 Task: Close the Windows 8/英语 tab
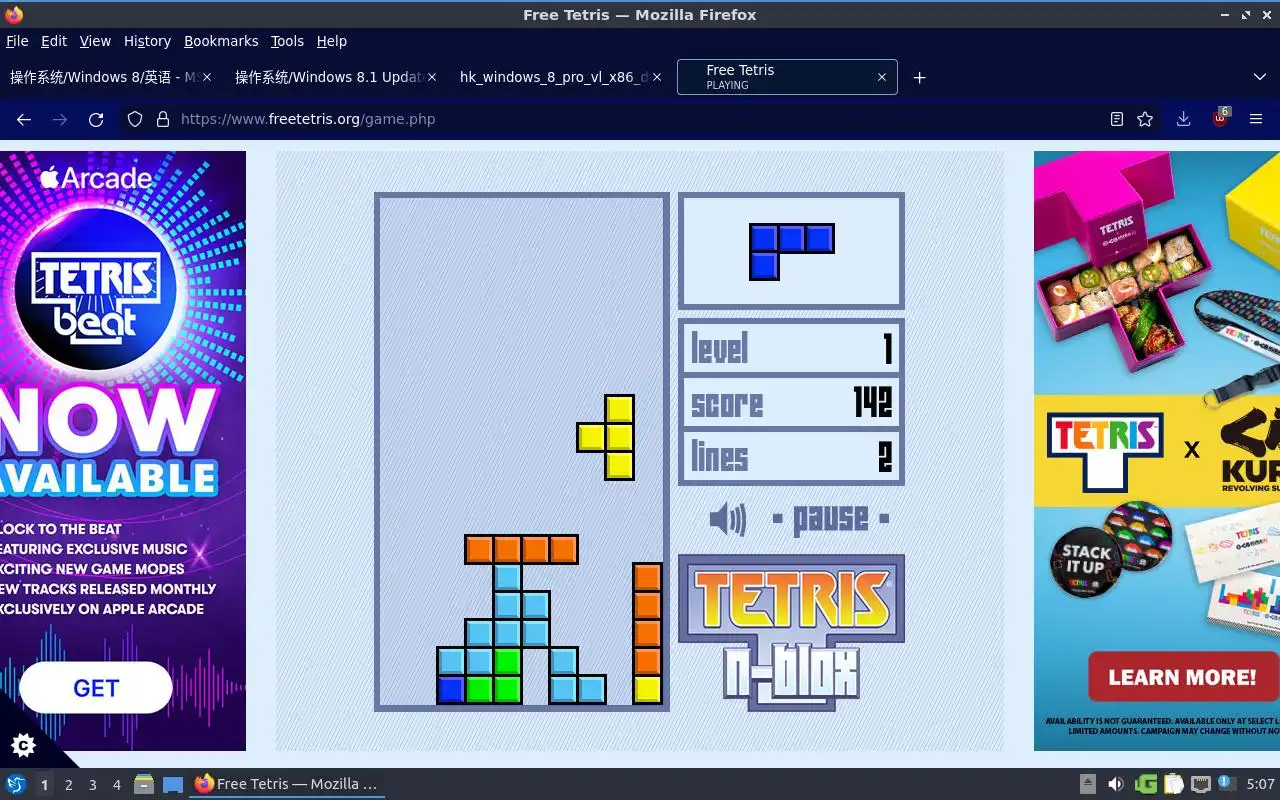point(206,77)
